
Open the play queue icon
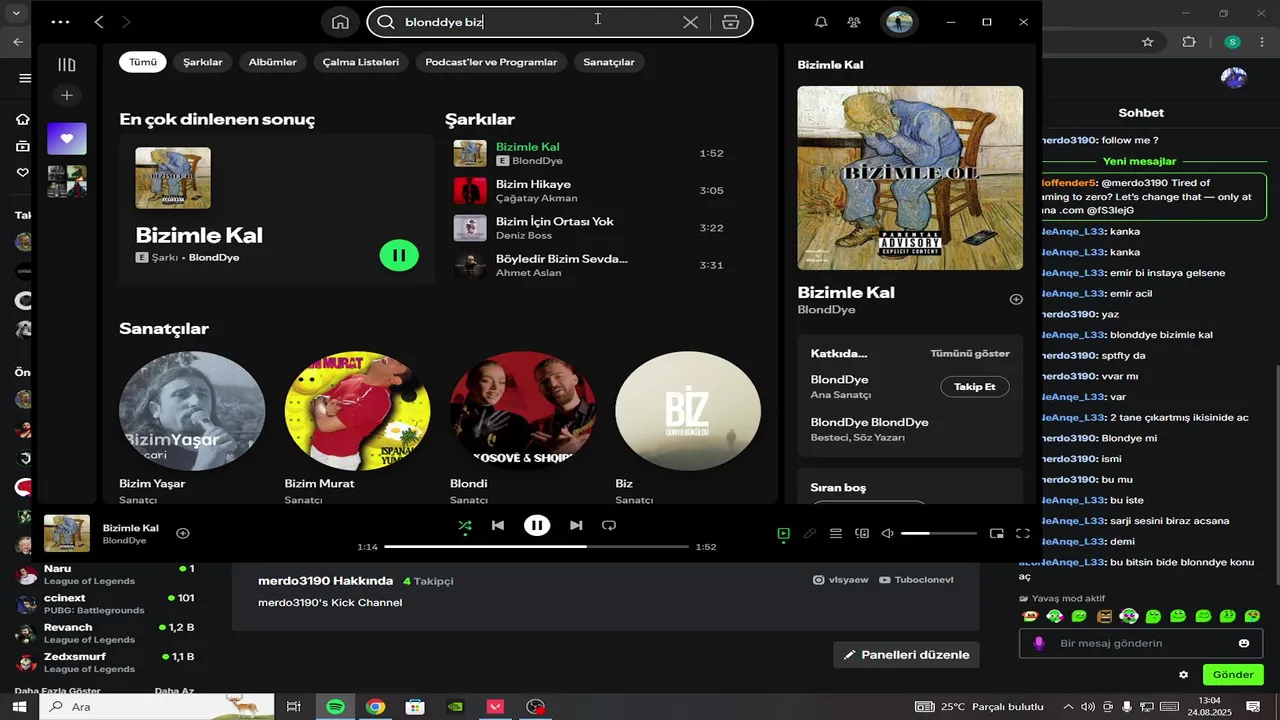pos(836,534)
